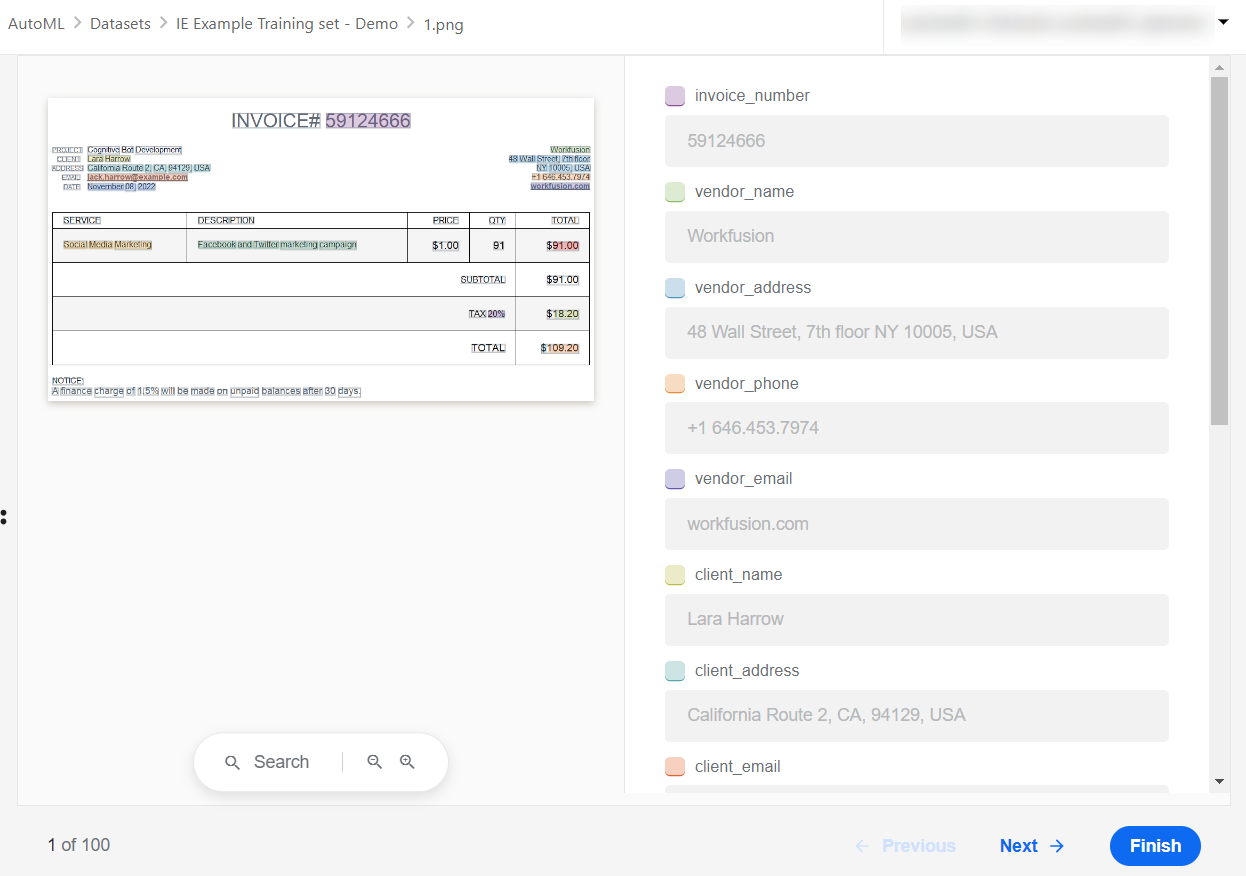Image resolution: width=1246 pixels, height=876 pixels.
Task: Click the zoom in magnifier icon
Action: coord(407,762)
